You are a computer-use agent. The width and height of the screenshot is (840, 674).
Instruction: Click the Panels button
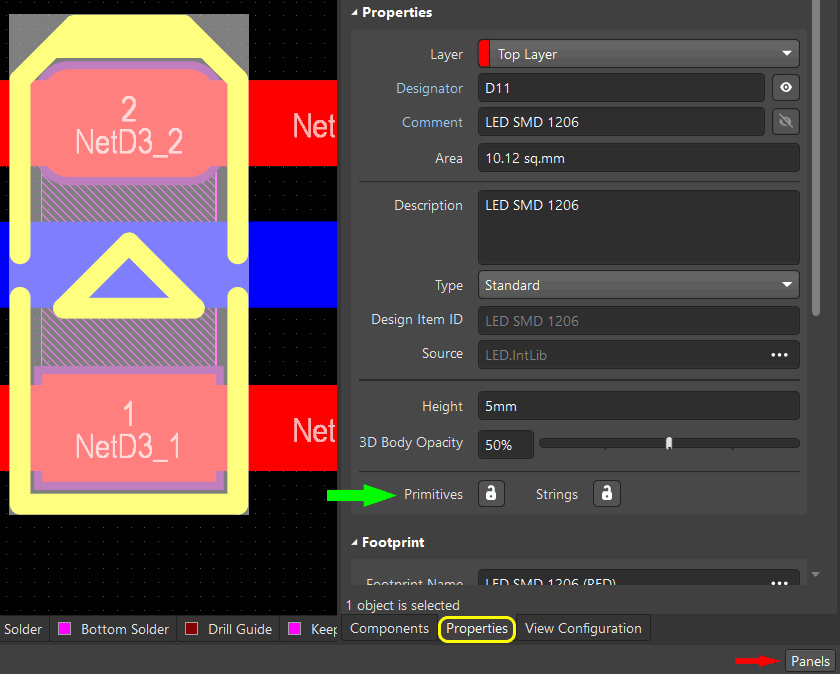pos(810,661)
